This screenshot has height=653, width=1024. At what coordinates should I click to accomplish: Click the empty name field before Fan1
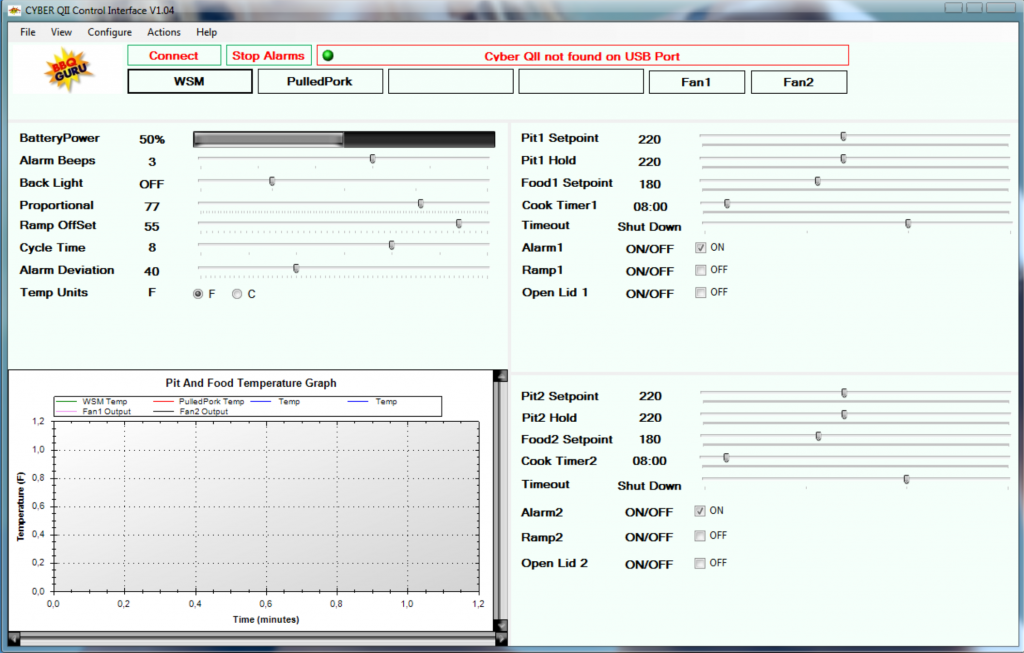(581, 82)
